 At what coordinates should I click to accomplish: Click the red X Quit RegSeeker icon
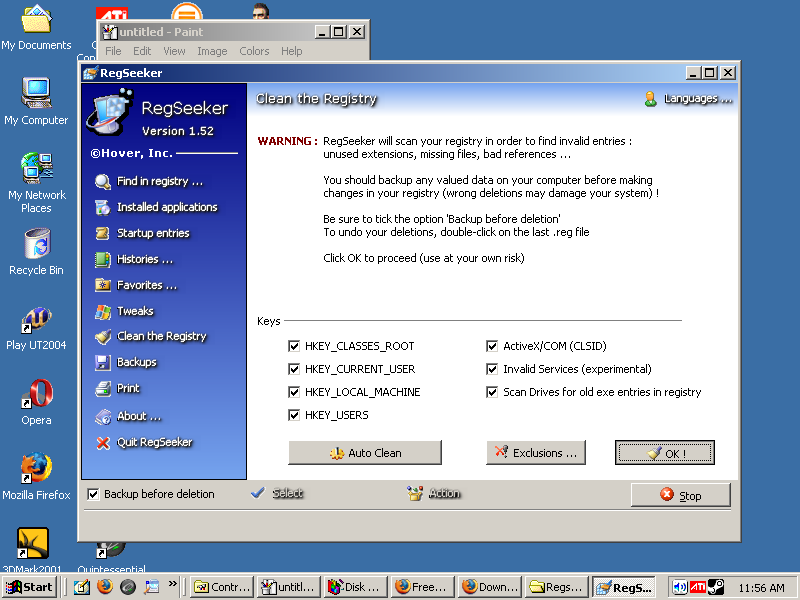point(102,442)
